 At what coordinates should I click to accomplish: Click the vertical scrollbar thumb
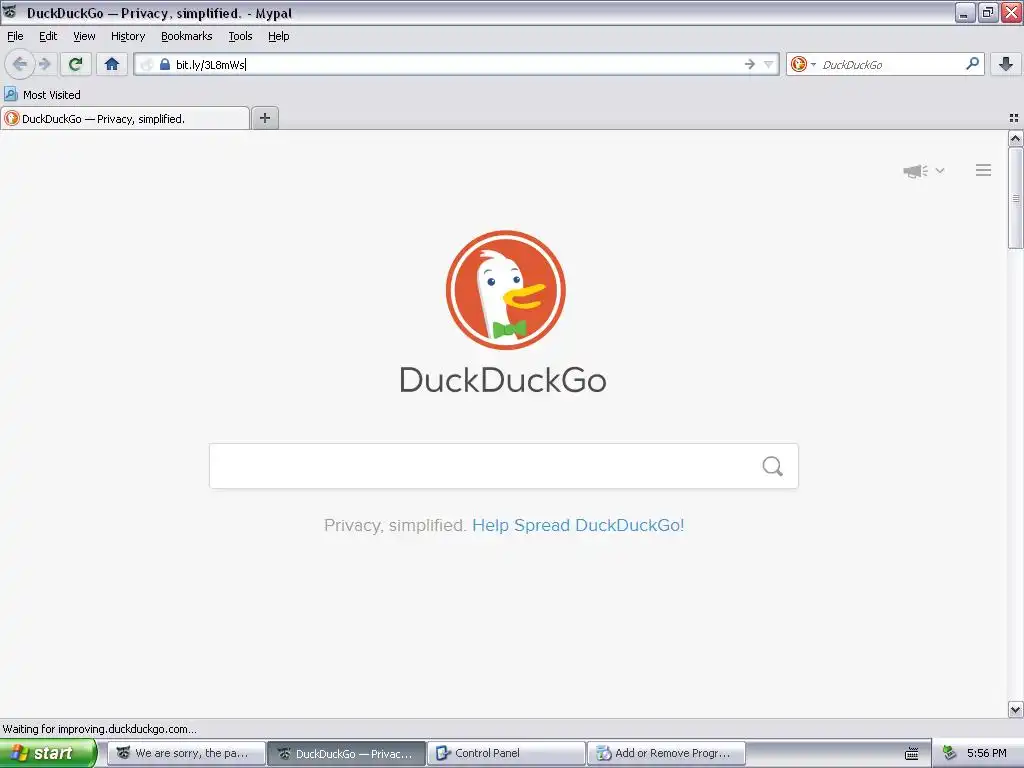(1015, 199)
